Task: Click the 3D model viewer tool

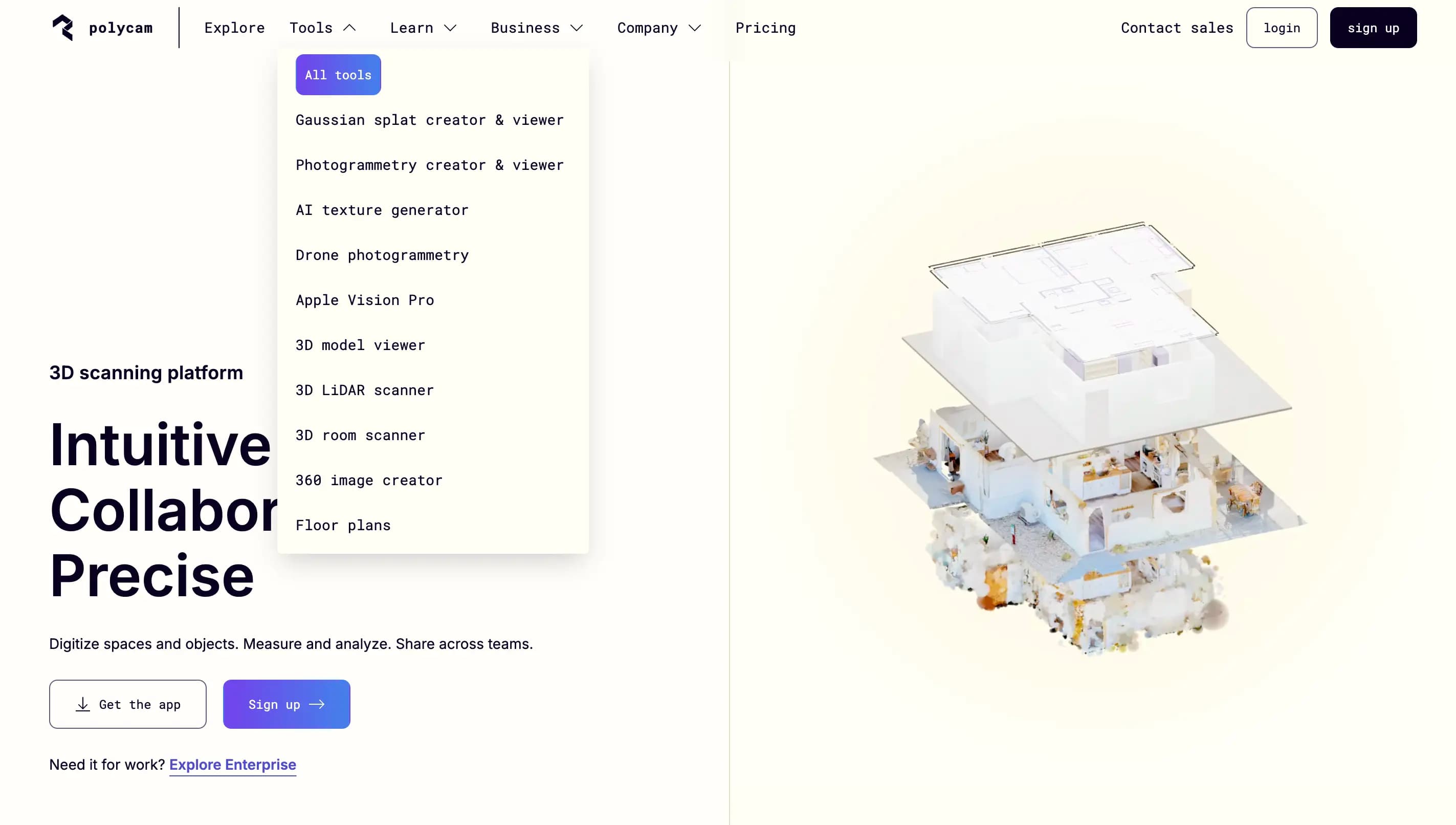Action: [360, 344]
